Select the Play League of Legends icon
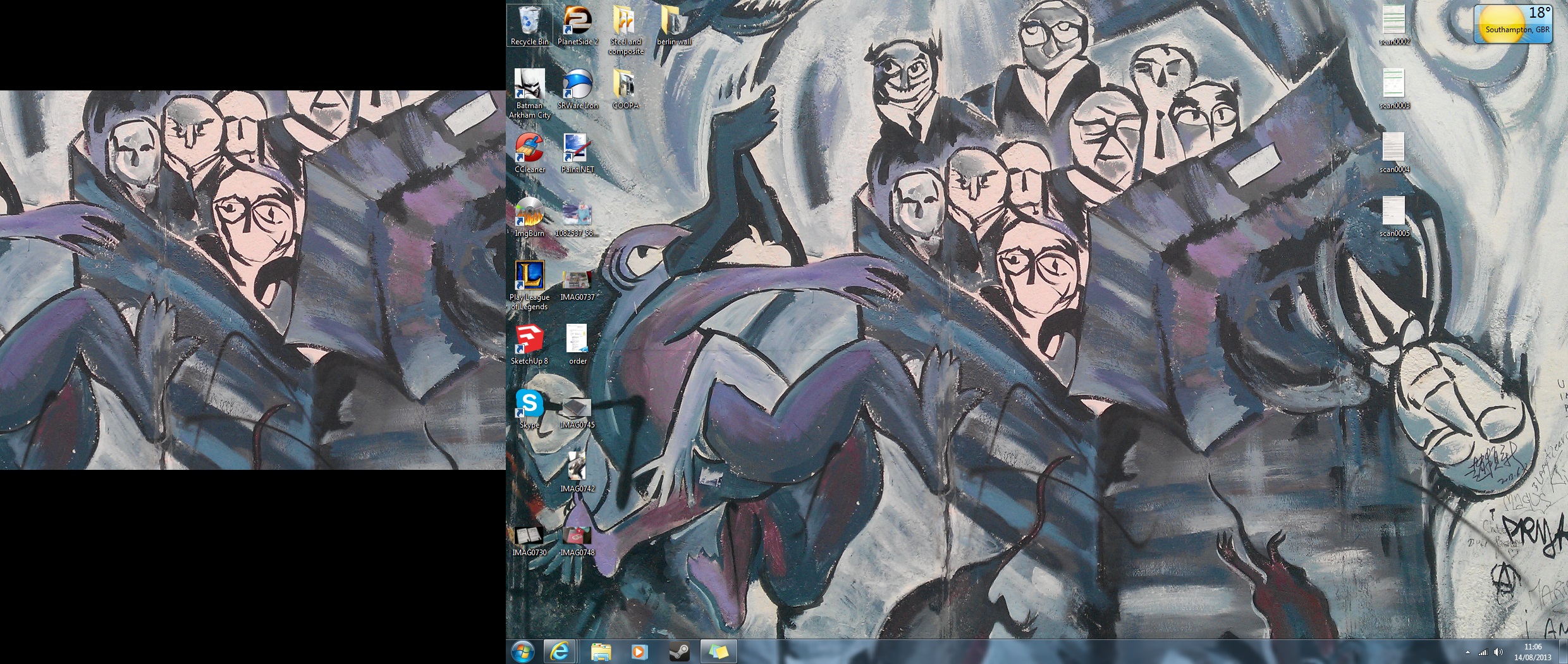This screenshot has width=1568, height=664. [x=529, y=279]
